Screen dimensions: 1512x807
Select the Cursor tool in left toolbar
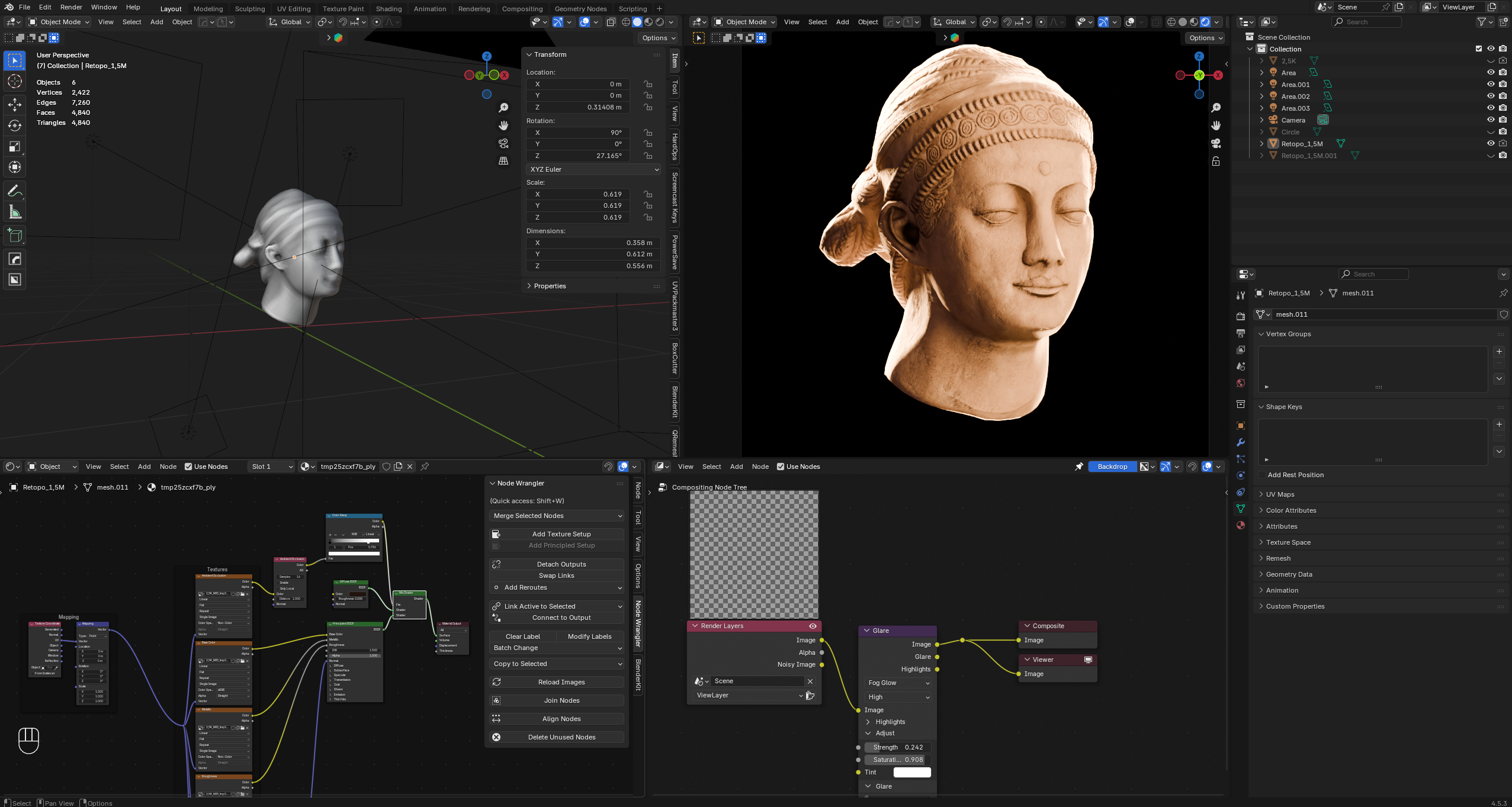pos(15,81)
